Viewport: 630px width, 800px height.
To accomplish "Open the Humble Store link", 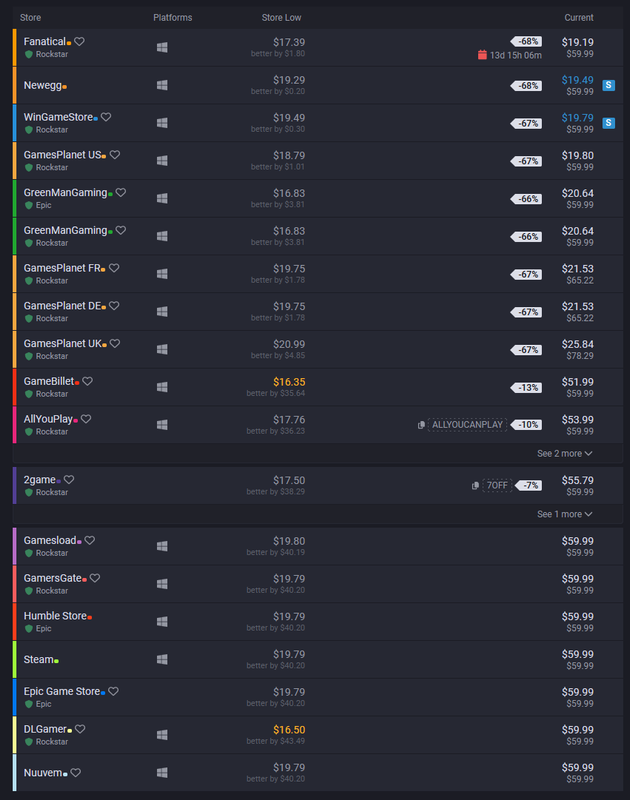I will pyautogui.click(x=55, y=616).
